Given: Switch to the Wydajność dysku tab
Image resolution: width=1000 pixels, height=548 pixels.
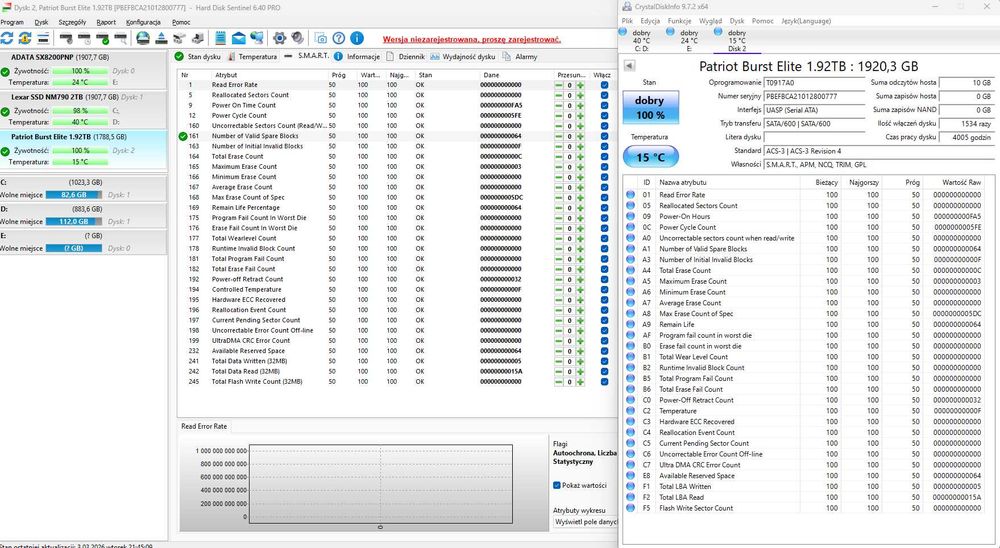Looking at the screenshot, I should click(x=462, y=57).
